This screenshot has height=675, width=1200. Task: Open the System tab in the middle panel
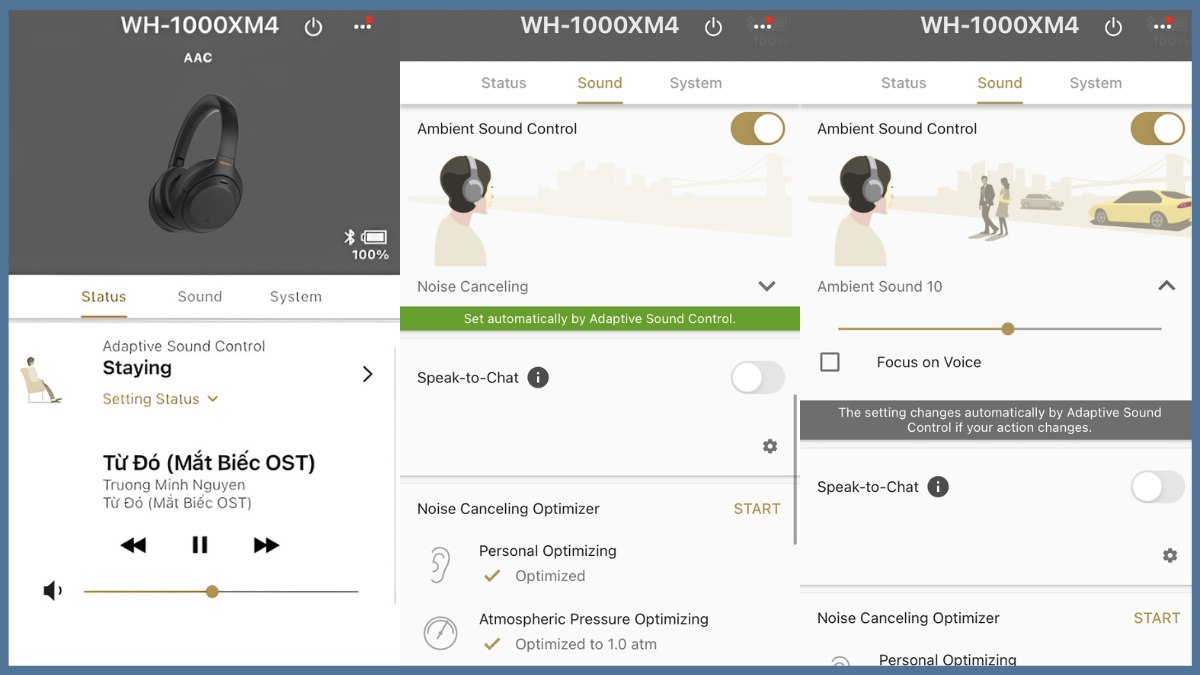tap(696, 83)
